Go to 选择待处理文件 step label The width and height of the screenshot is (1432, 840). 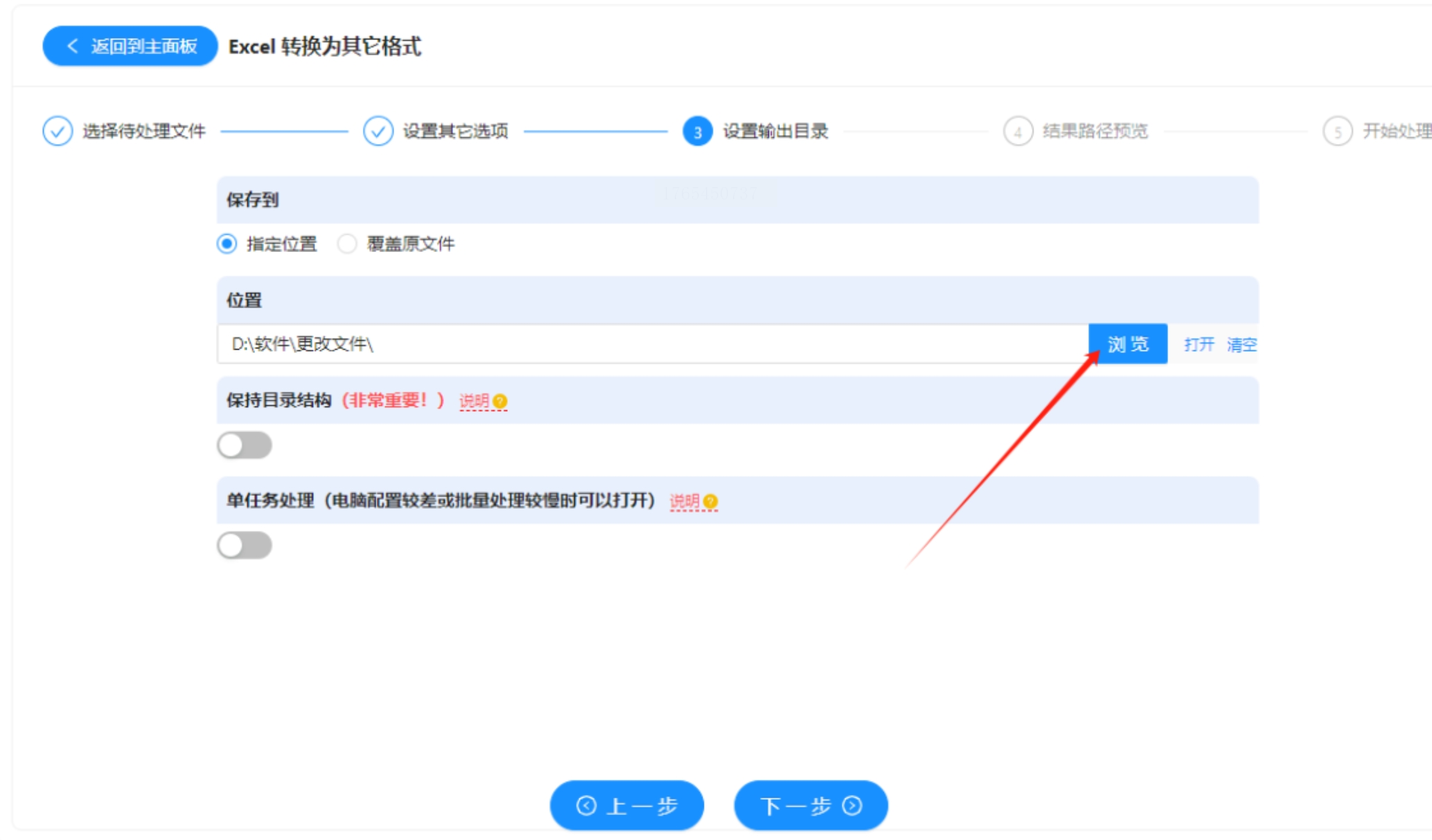tap(144, 131)
